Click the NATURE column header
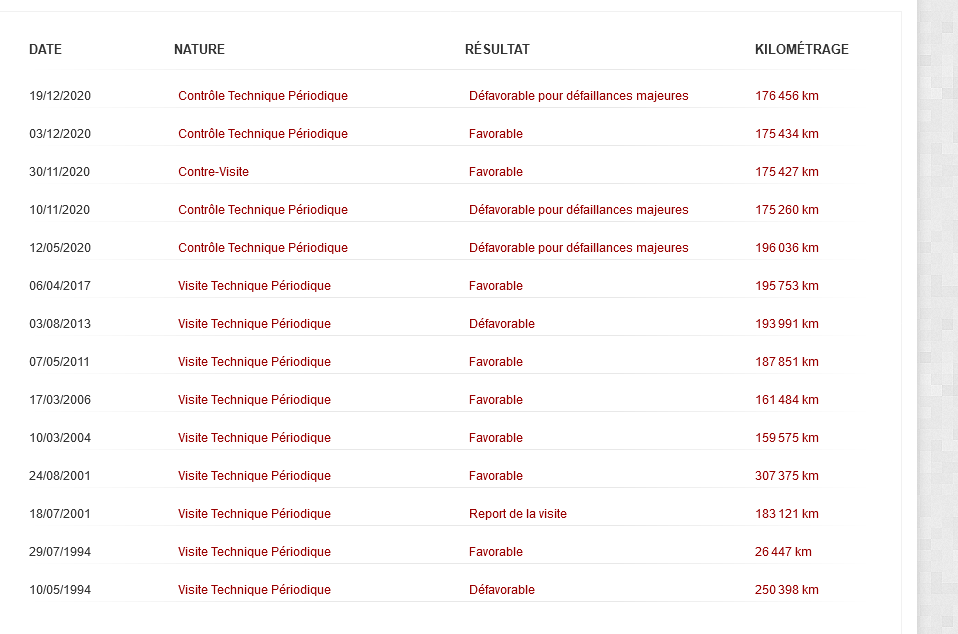The image size is (958, 634). (x=199, y=50)
